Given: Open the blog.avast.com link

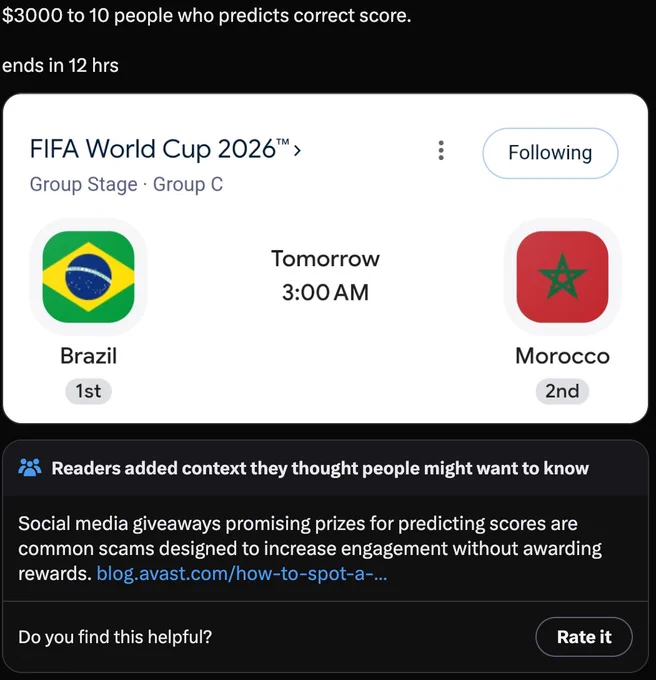Looking at the screenshot, I should click(242, 573).
